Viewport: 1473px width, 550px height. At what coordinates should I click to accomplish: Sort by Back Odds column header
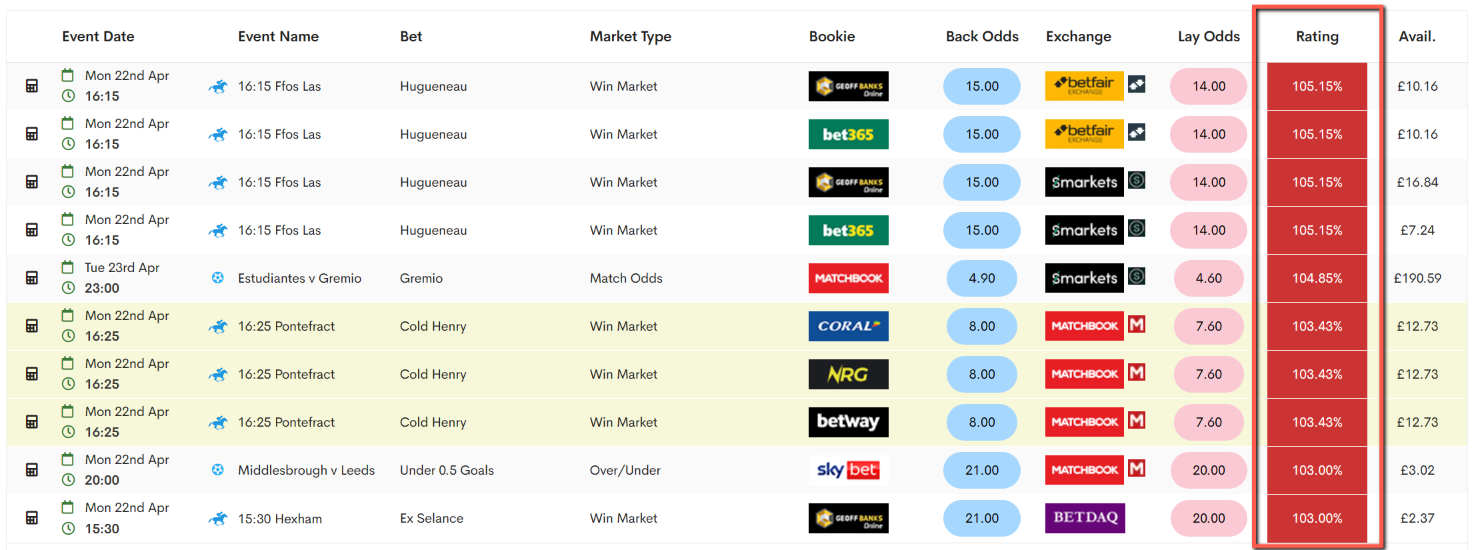click(982, 36)
